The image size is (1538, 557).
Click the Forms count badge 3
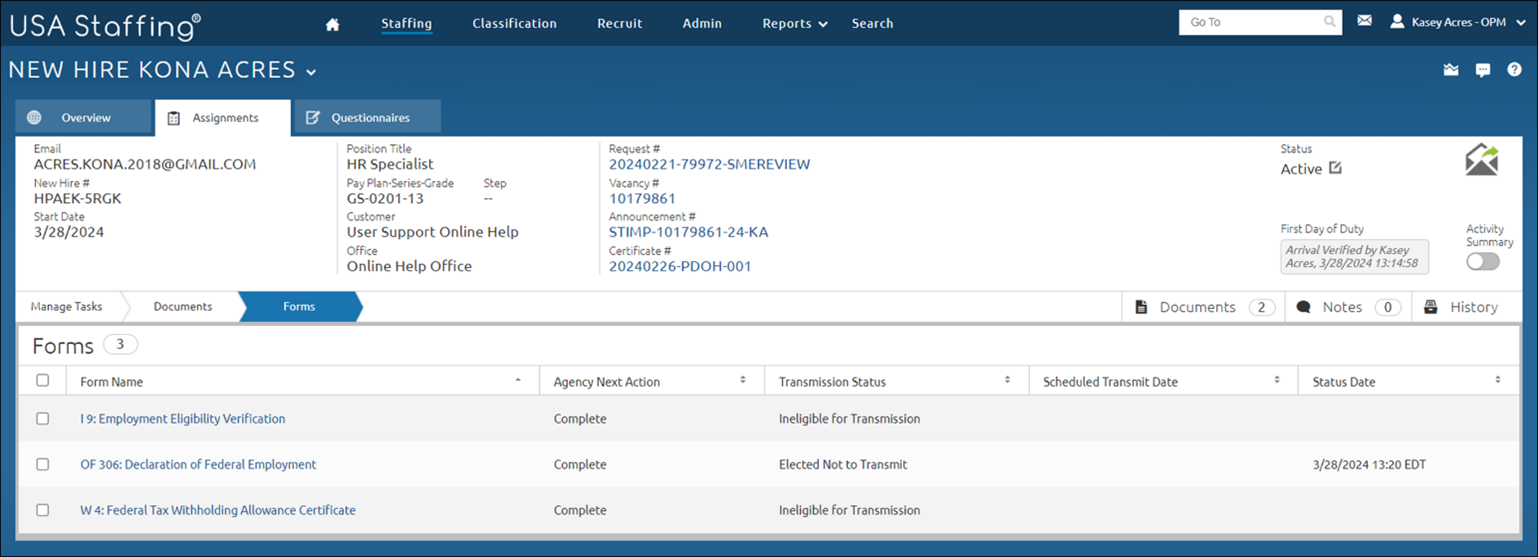click(120, 345)
